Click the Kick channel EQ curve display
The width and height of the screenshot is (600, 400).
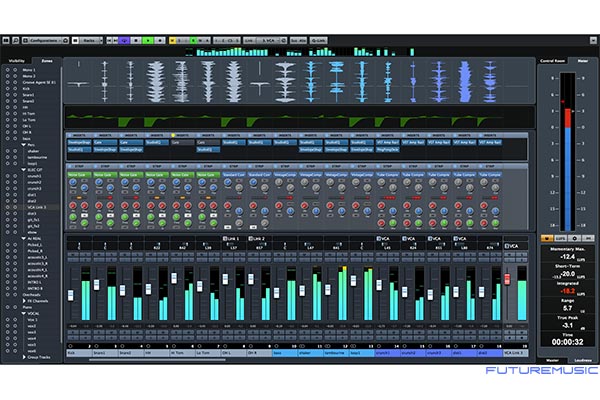[78, 118]
